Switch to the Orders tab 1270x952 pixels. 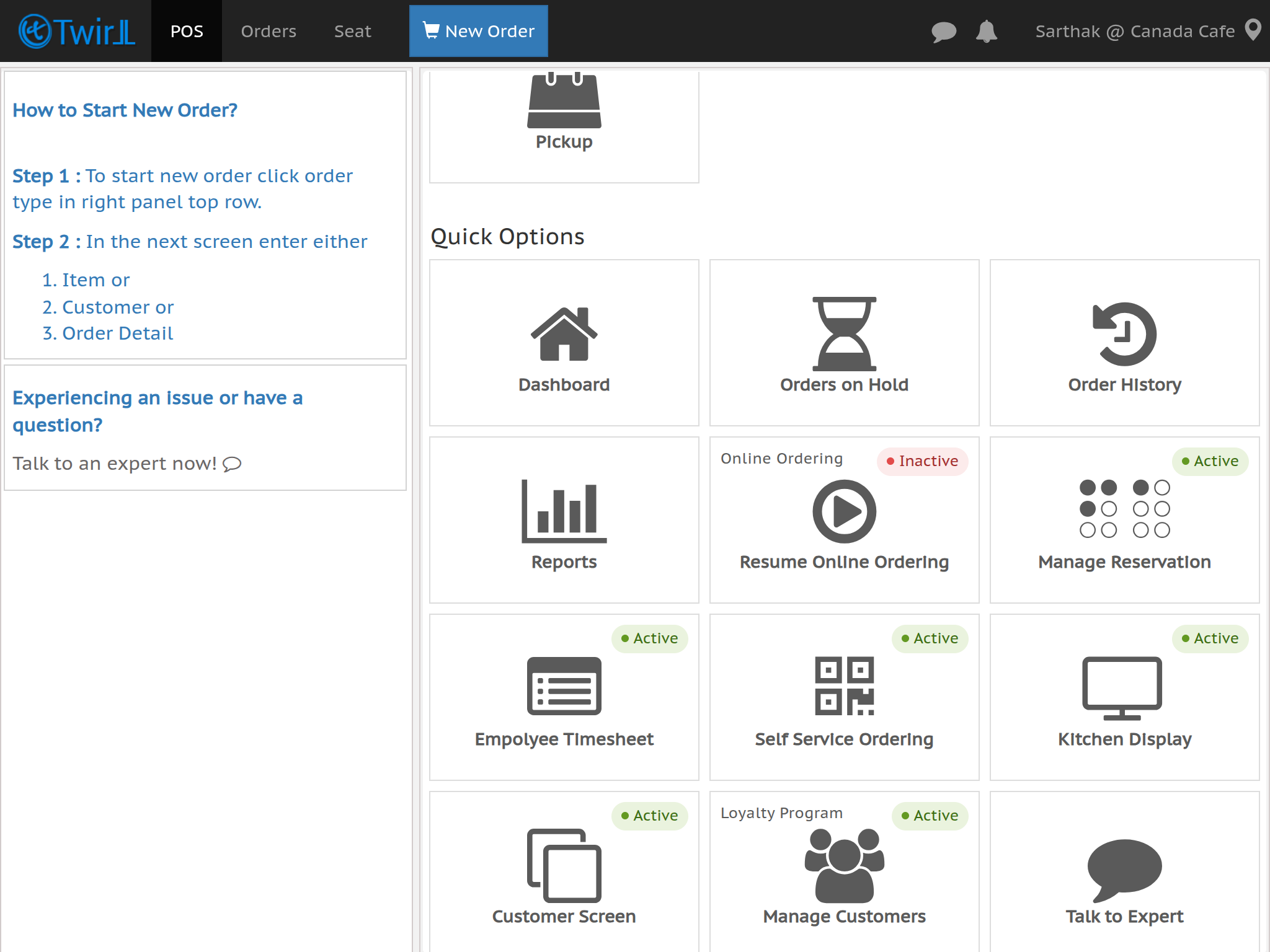pos(269,31)
